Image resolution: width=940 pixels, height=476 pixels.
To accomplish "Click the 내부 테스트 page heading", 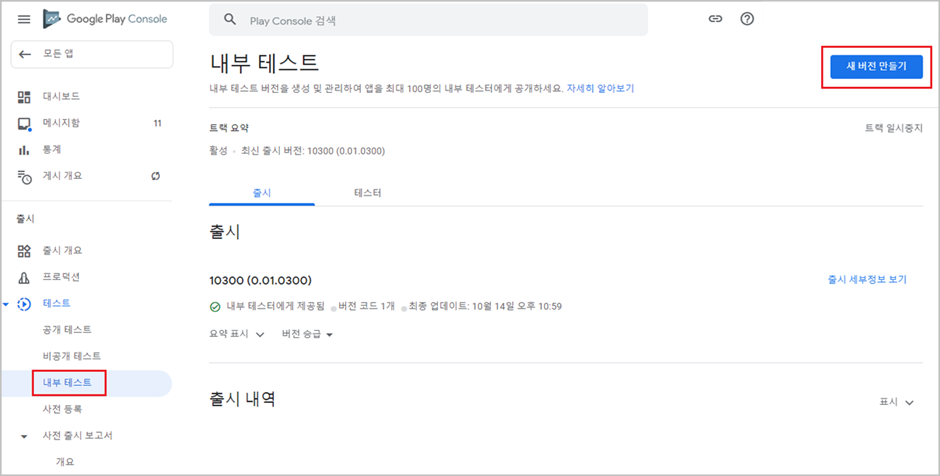I will pos(264,63).
